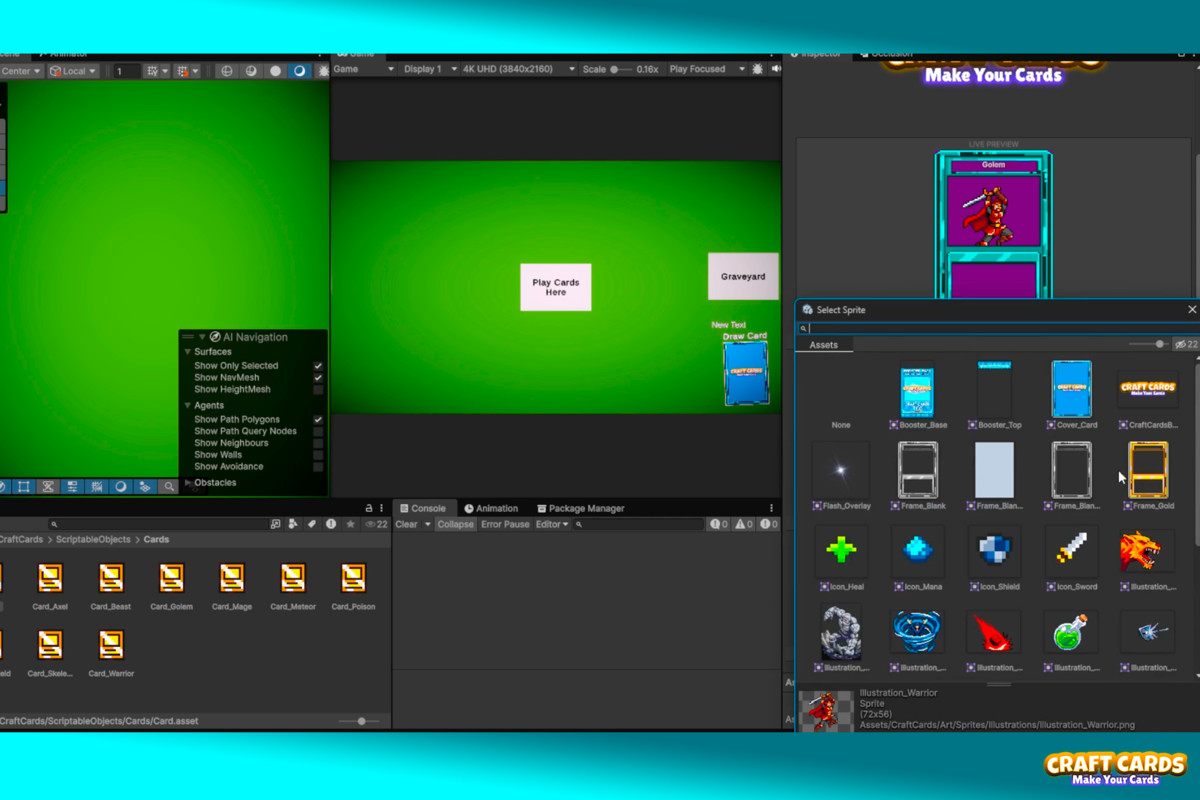Collapse the Agents section in AI Navigation

click(186, 406)
